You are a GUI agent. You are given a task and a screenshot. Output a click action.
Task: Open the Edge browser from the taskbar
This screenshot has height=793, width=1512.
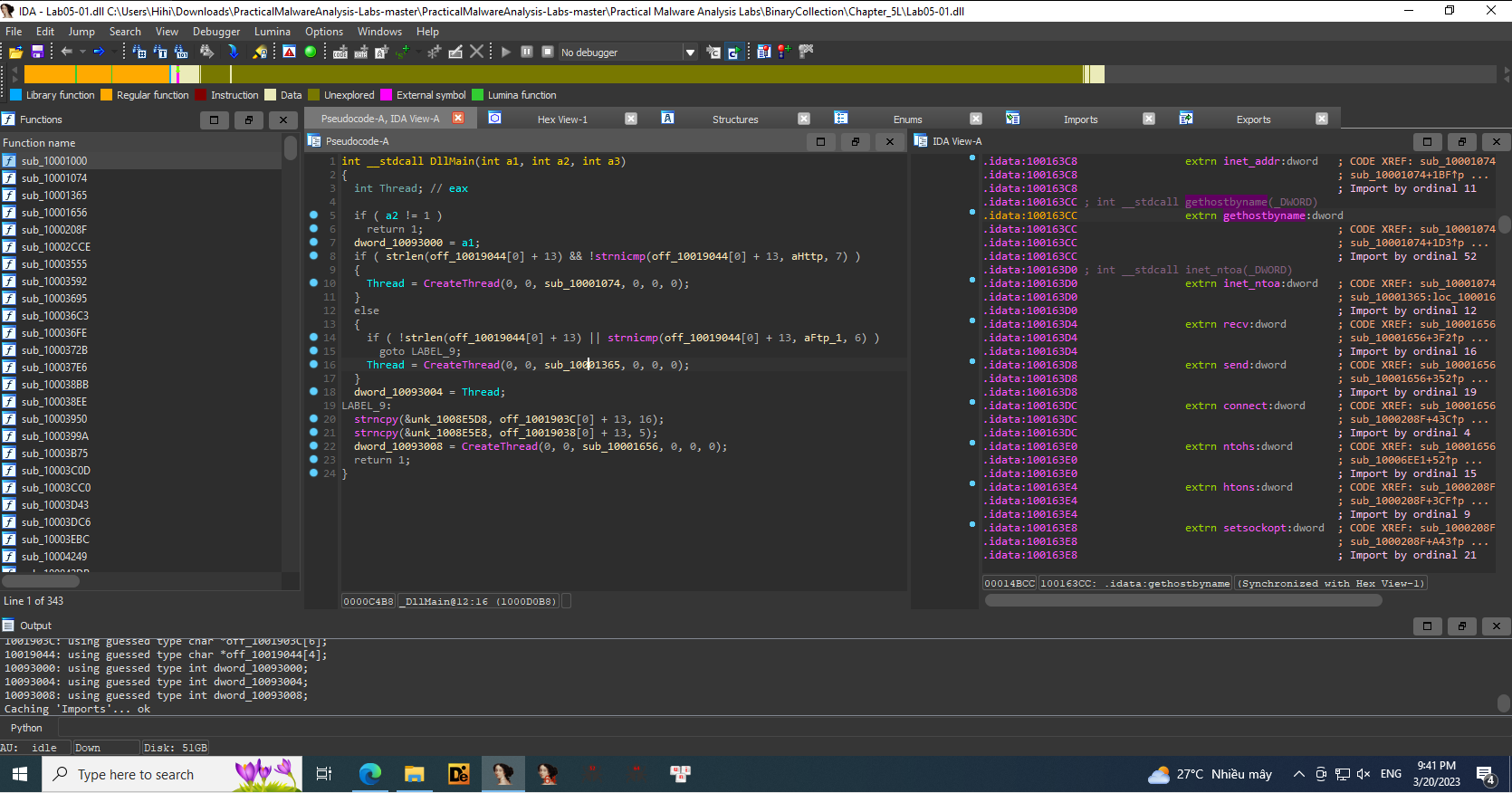point(369,774)
